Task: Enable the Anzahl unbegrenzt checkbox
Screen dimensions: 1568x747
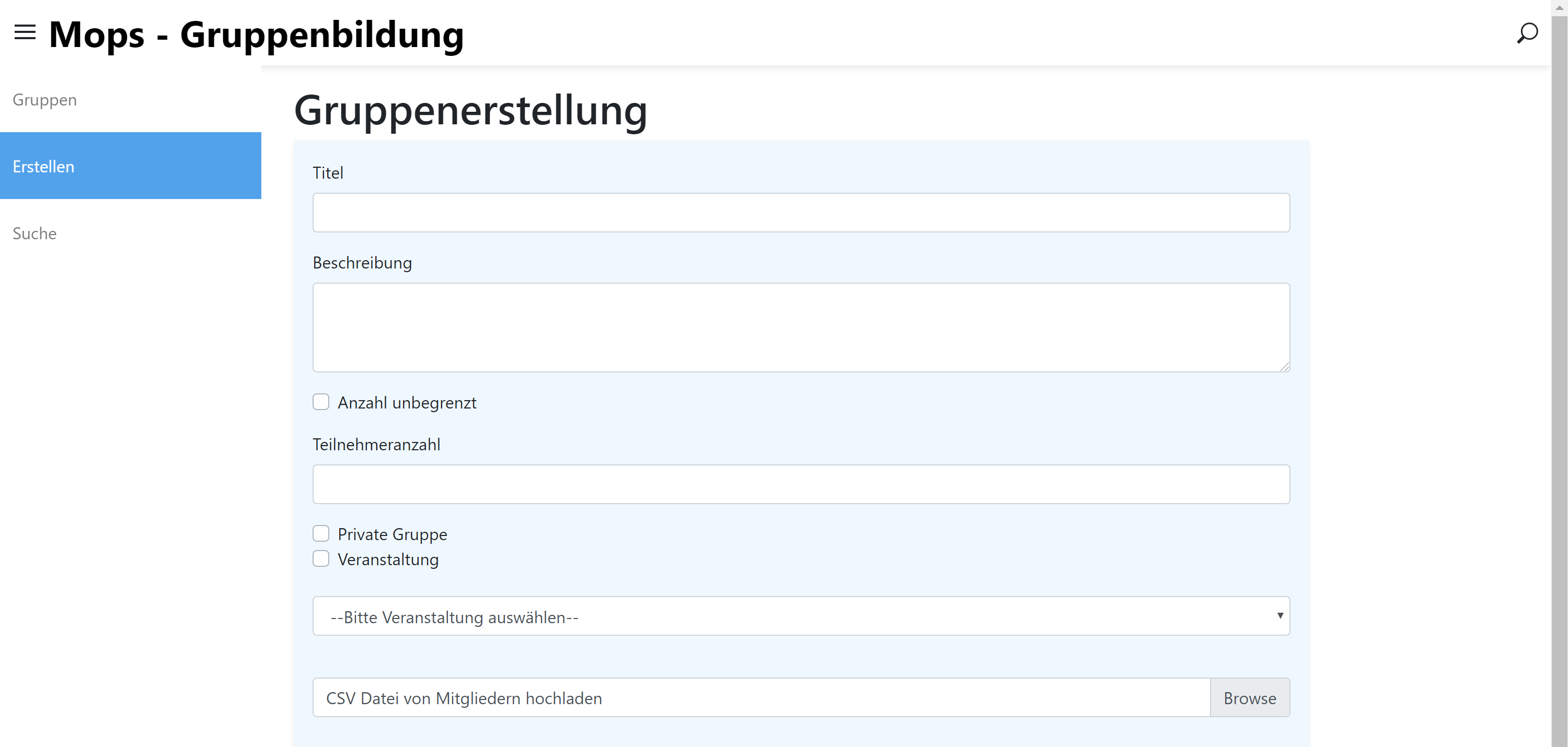Action: [321, 402]
